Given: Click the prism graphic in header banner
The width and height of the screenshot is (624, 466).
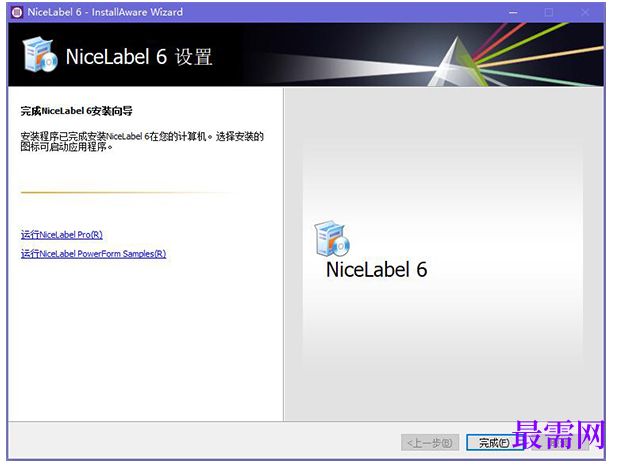Looking at the screenshot, I should click(x=458, y=62).
